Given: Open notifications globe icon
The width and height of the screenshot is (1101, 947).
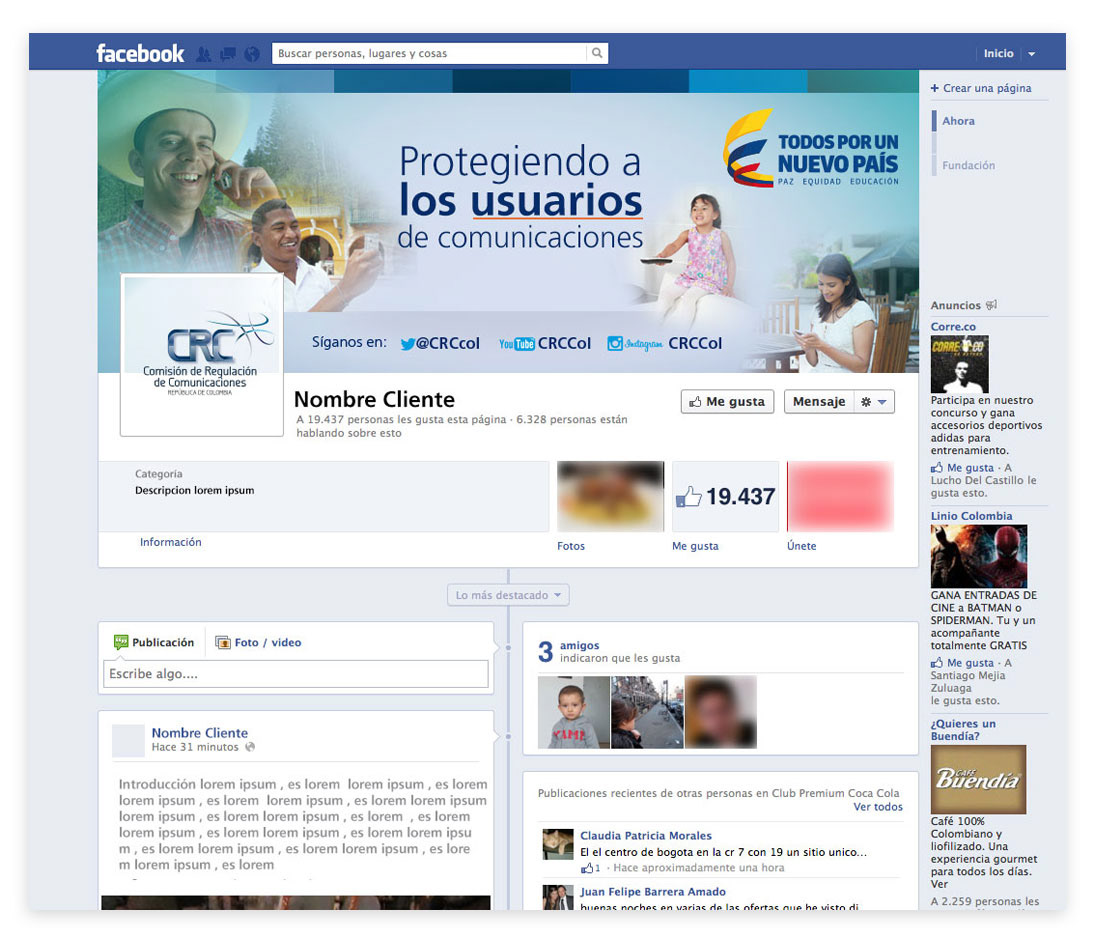Looking at the screenshot, I should [251, 54].
